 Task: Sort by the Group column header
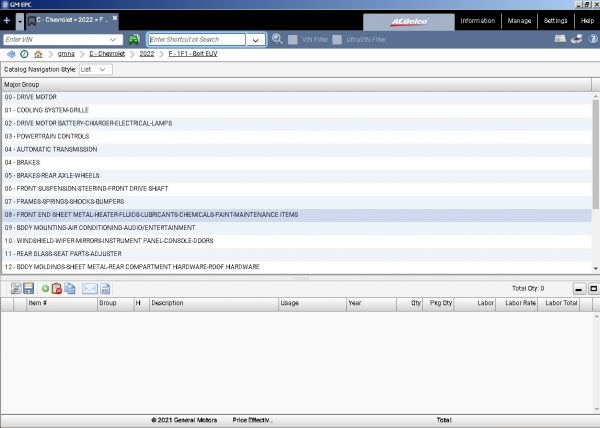[115, 303]
